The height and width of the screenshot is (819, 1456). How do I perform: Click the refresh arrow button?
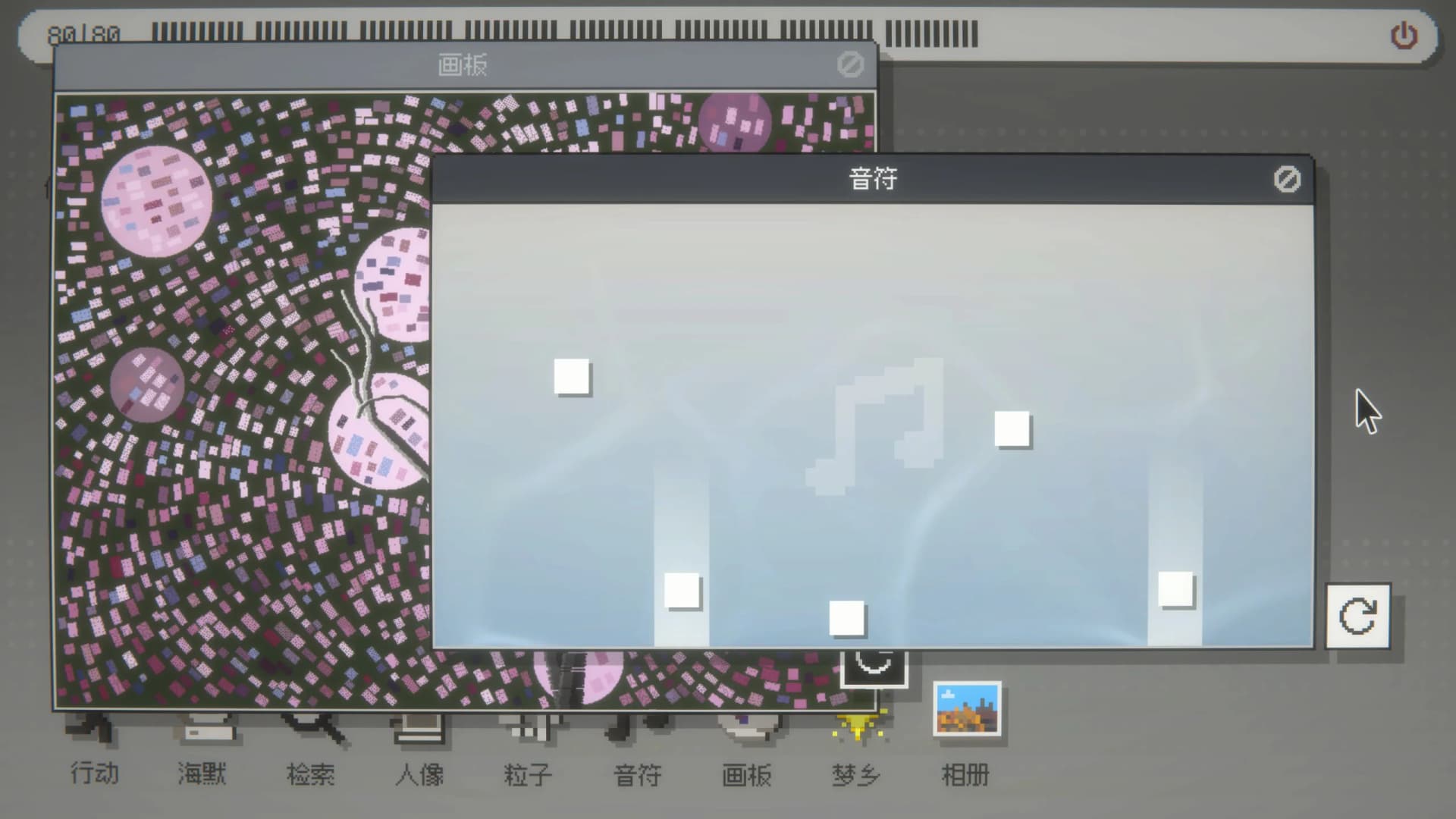[1357, 616]
